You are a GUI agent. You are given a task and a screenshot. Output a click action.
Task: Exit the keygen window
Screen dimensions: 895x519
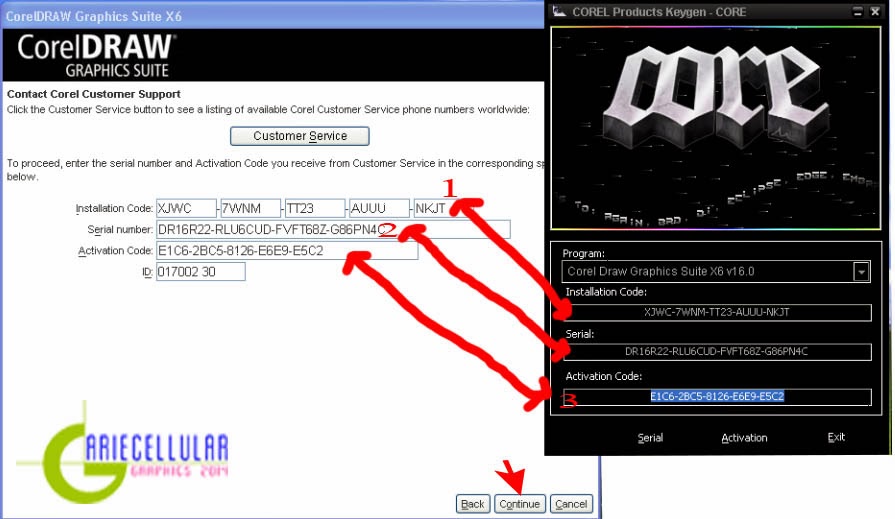pos(836,437)
